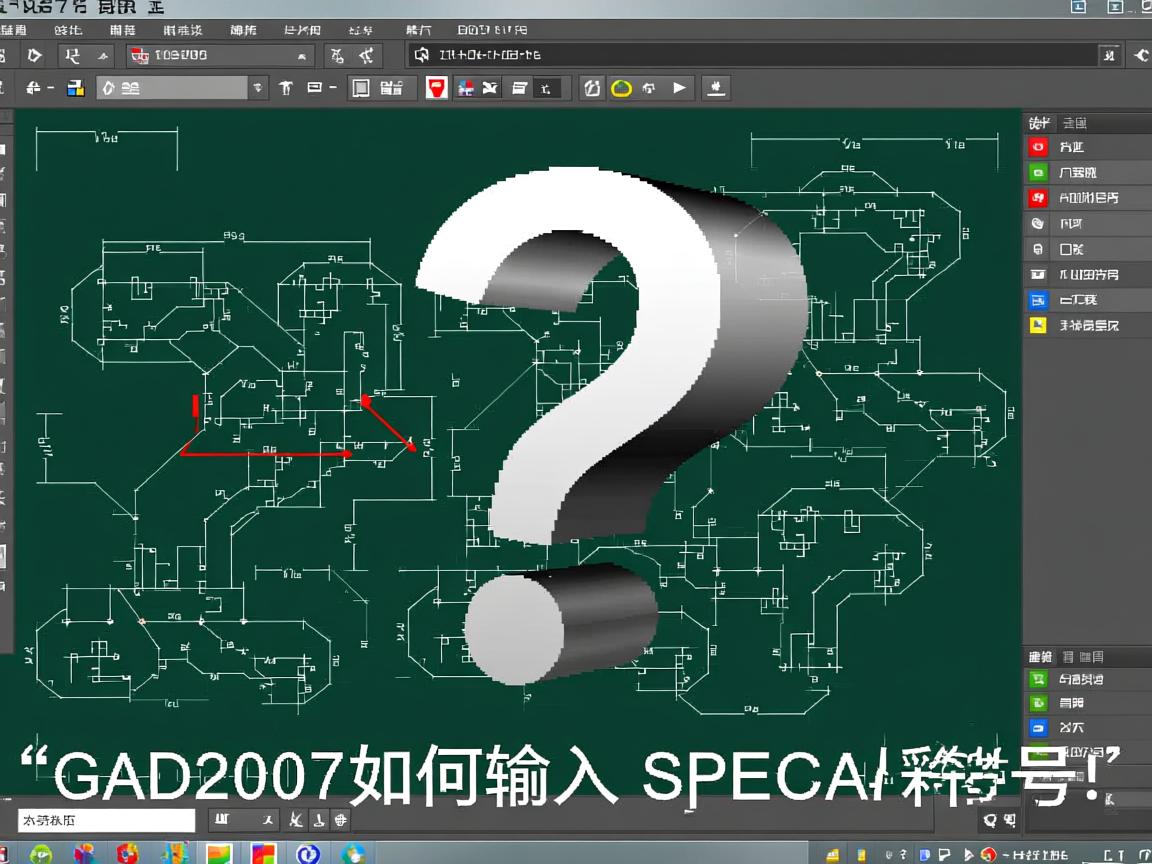Click inside the command input field at bottom
The height and width of the screenshot is (864, 1152).
106,819
